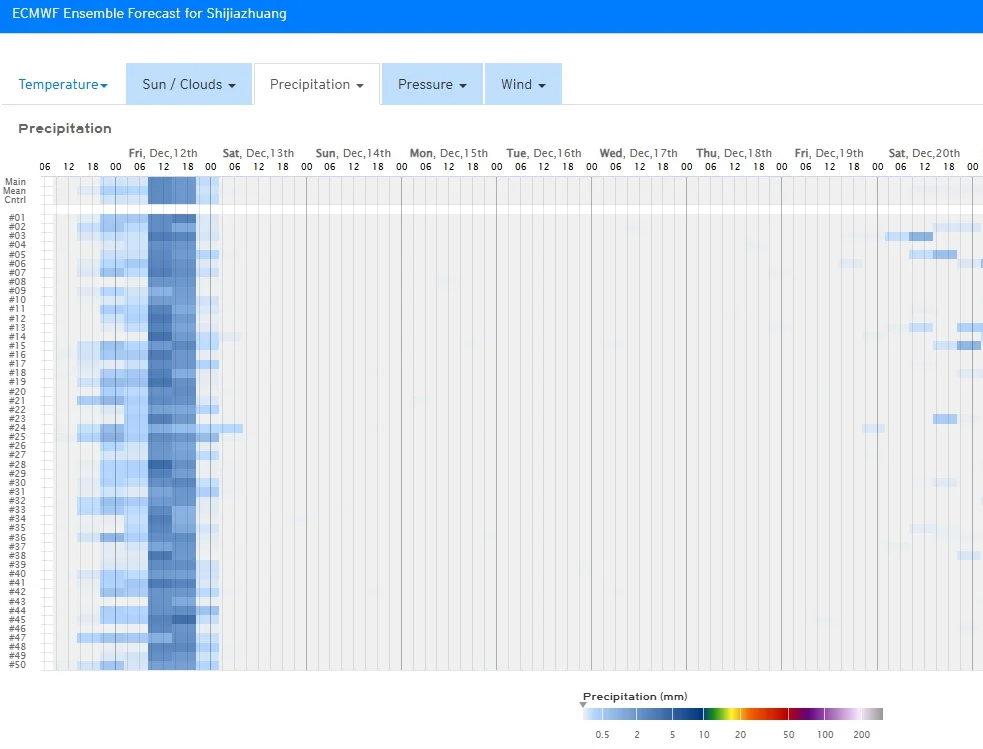Open the Temperature dropdown tab
Image resolution: width=983 pixels, height=749 pixels.
click(x=63, y=84)
